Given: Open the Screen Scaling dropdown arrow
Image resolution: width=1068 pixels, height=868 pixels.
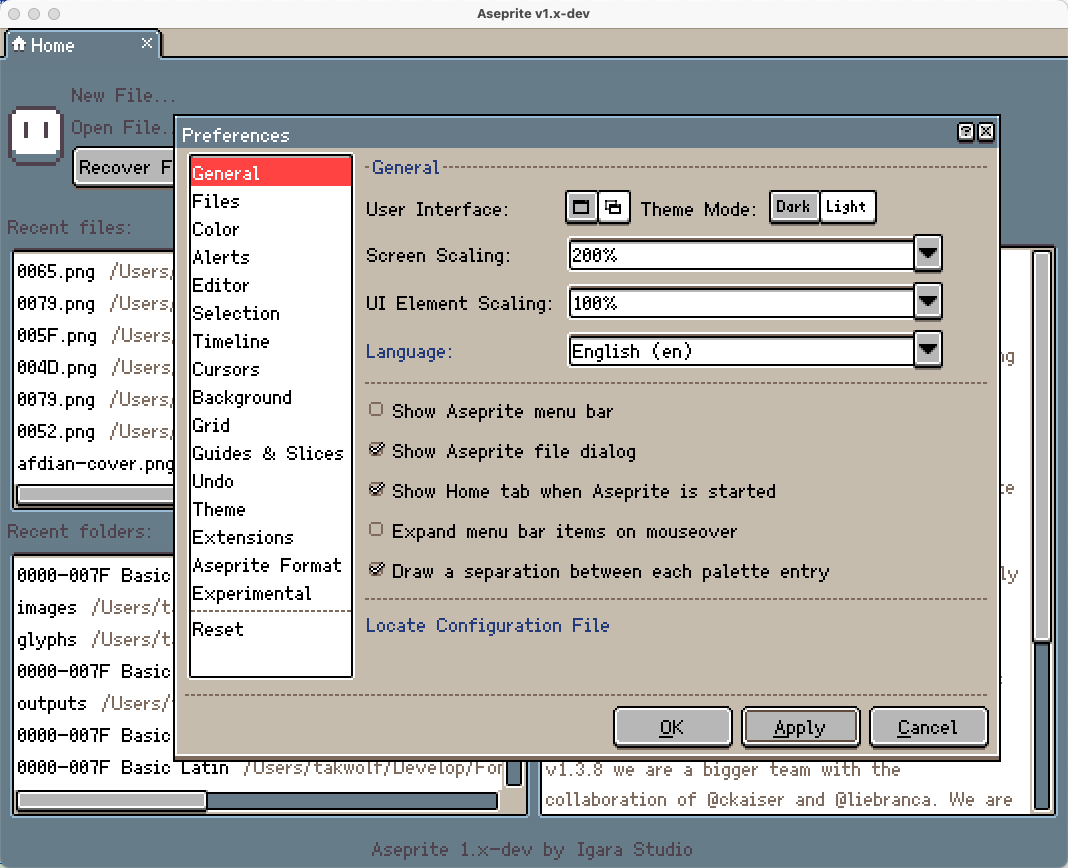Looking at the screenshot, I should (928, 253).
